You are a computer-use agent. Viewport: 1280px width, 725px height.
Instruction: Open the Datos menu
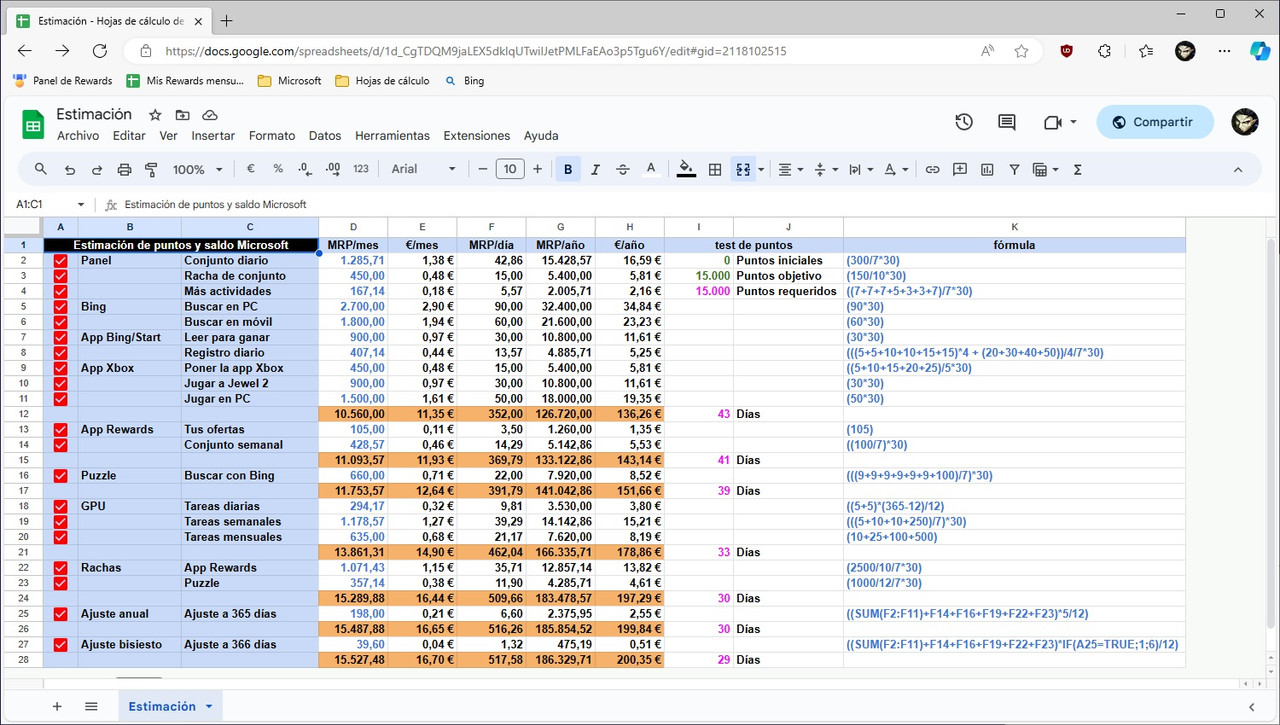[325, 136]
